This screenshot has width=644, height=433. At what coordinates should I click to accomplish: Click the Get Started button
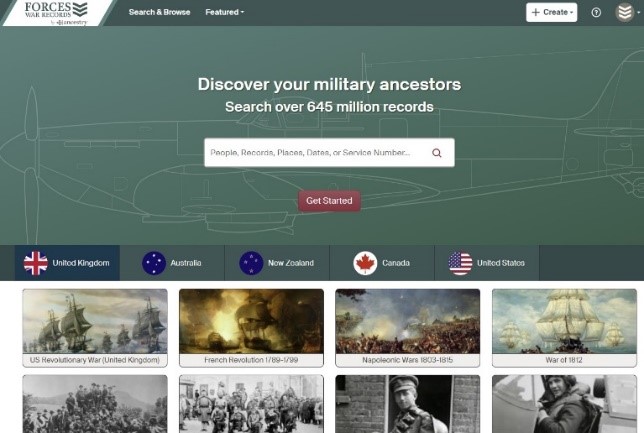(329, 201)
